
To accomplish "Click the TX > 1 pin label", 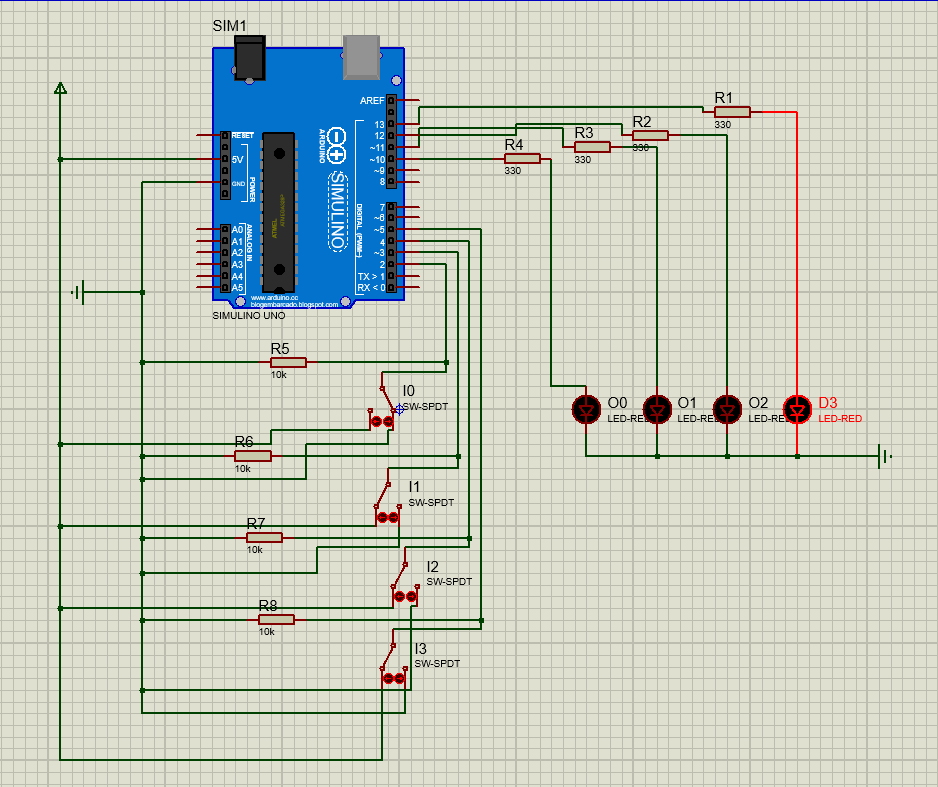I will pos(371,276).
